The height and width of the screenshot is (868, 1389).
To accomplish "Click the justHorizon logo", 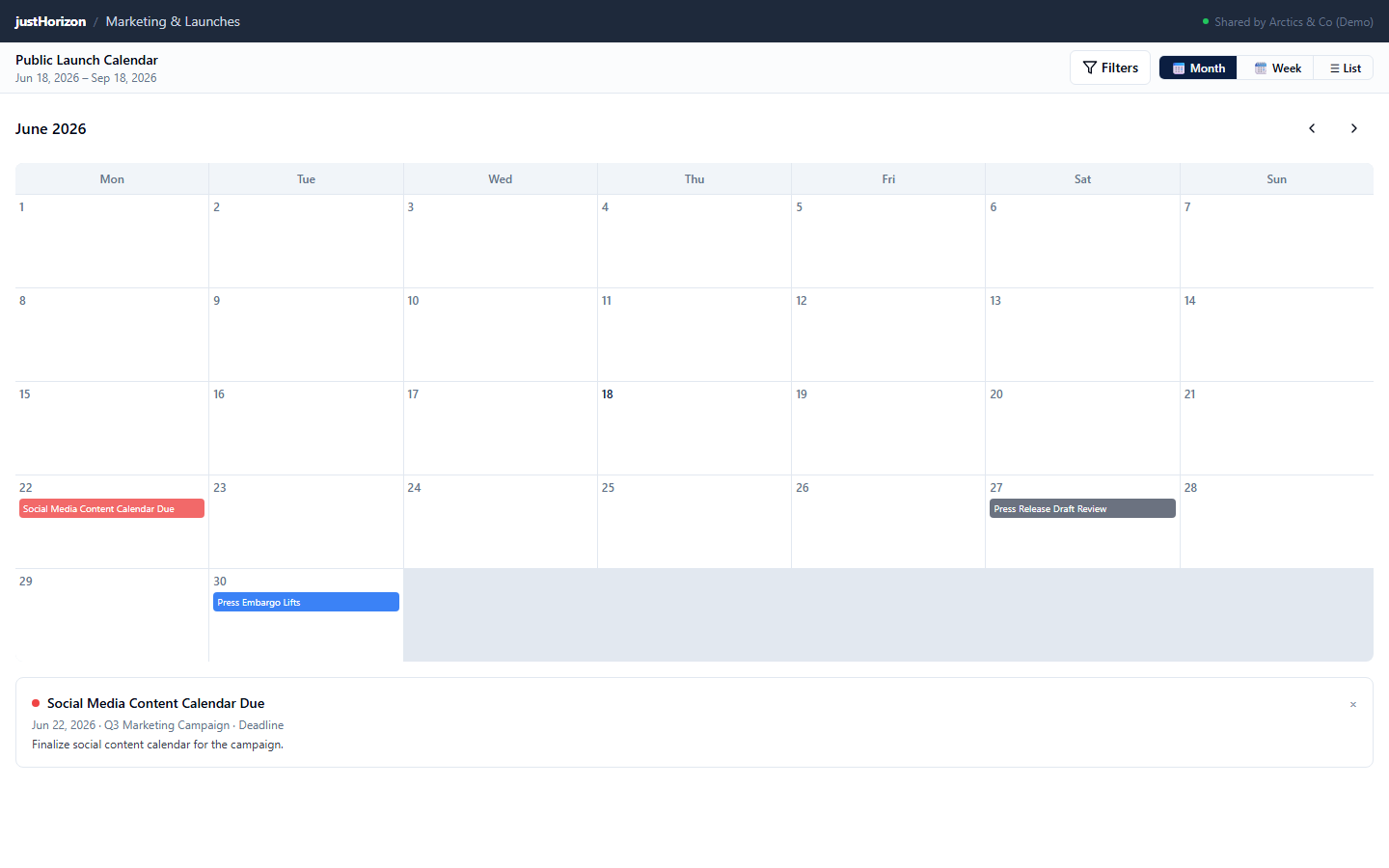I will 50,21.
